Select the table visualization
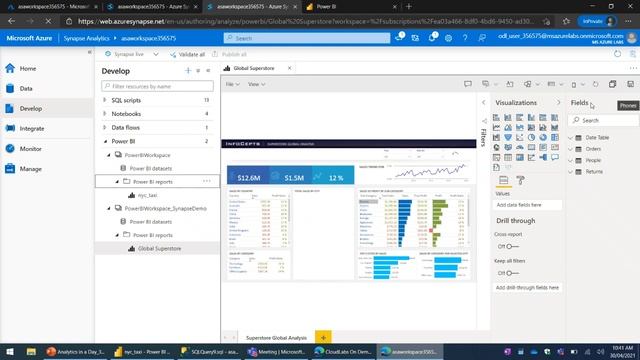 click(x=508, y=158)
